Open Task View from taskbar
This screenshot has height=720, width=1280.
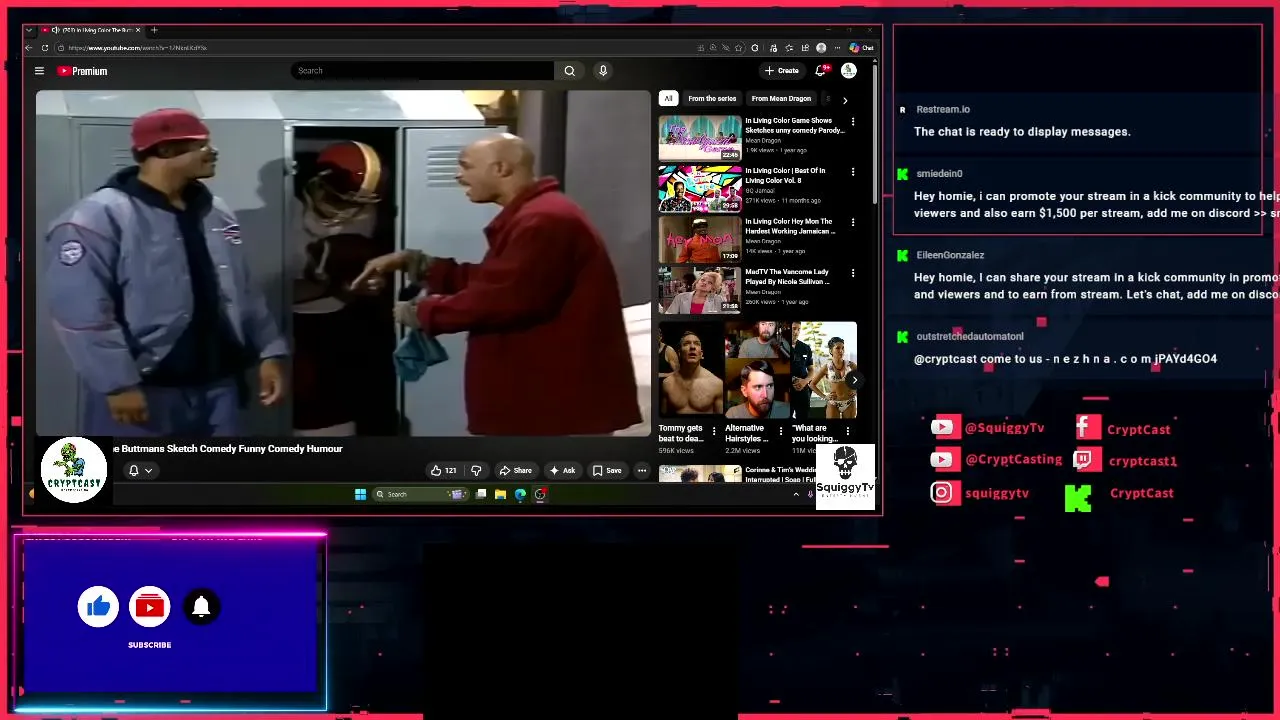(x=481, y=494)
